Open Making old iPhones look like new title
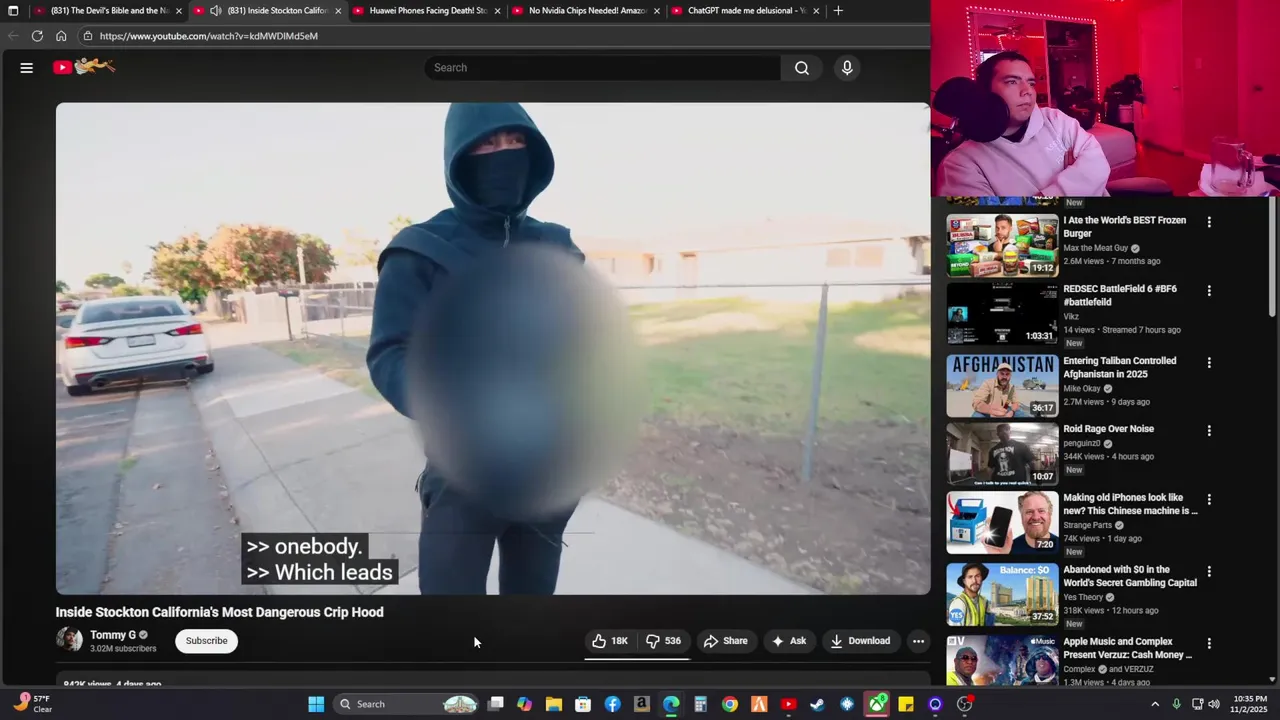The image size is (1280, 720). (1130, 504)
